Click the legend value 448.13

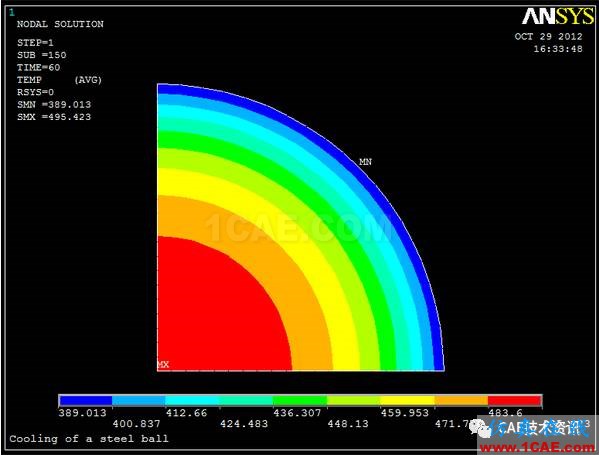pos(348,424)
